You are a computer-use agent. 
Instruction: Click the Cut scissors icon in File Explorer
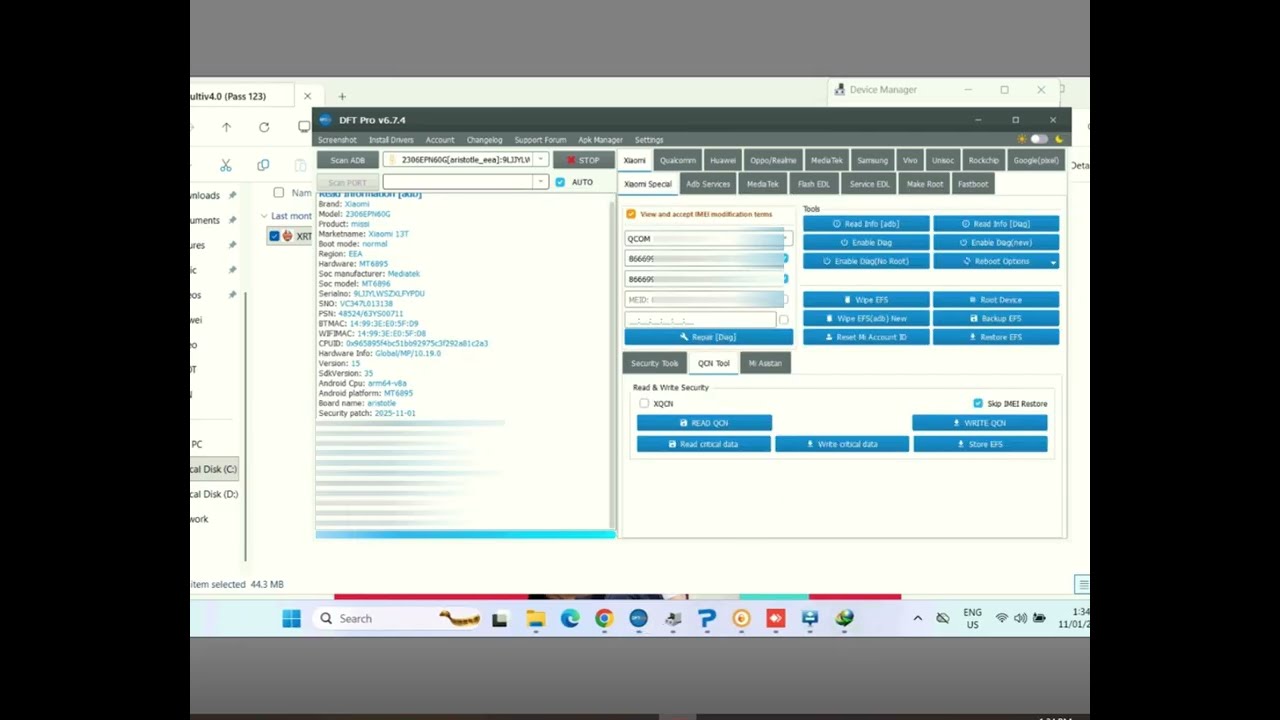click(x=226, y=165)
